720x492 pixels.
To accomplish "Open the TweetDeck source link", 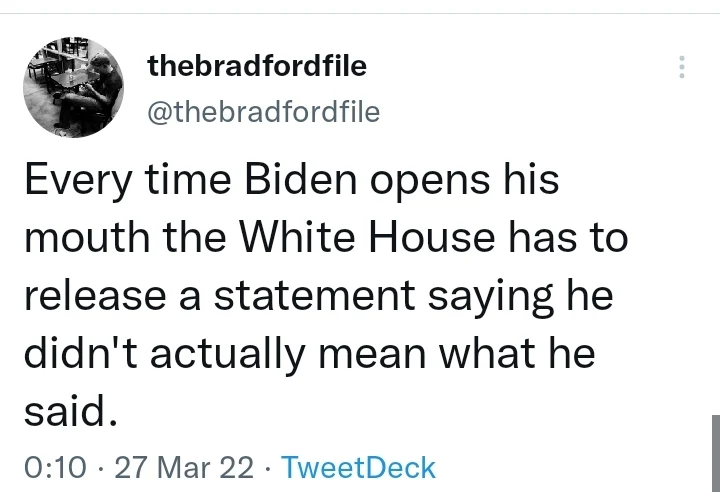I will point(359,467).
